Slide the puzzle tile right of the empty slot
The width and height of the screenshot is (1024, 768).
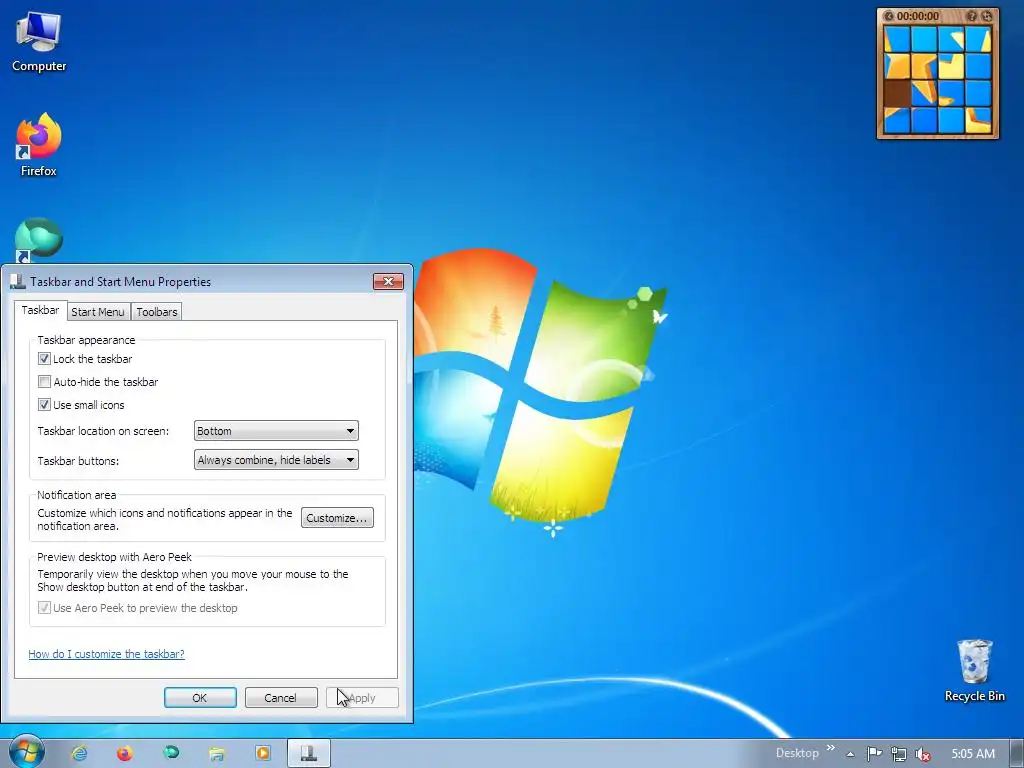(x=924, y=93)
